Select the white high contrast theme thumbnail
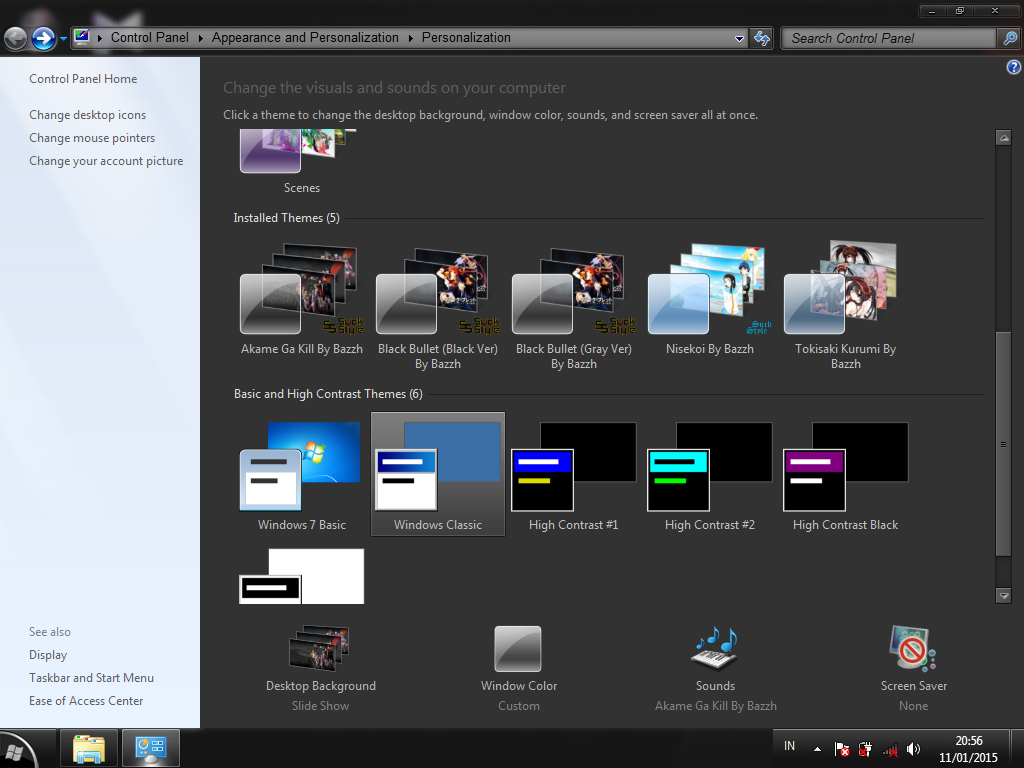1024x768 pixels. pos(302,577)
